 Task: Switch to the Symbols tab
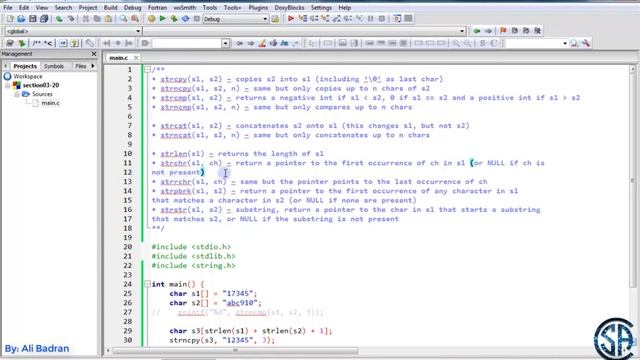click(53, 66)
